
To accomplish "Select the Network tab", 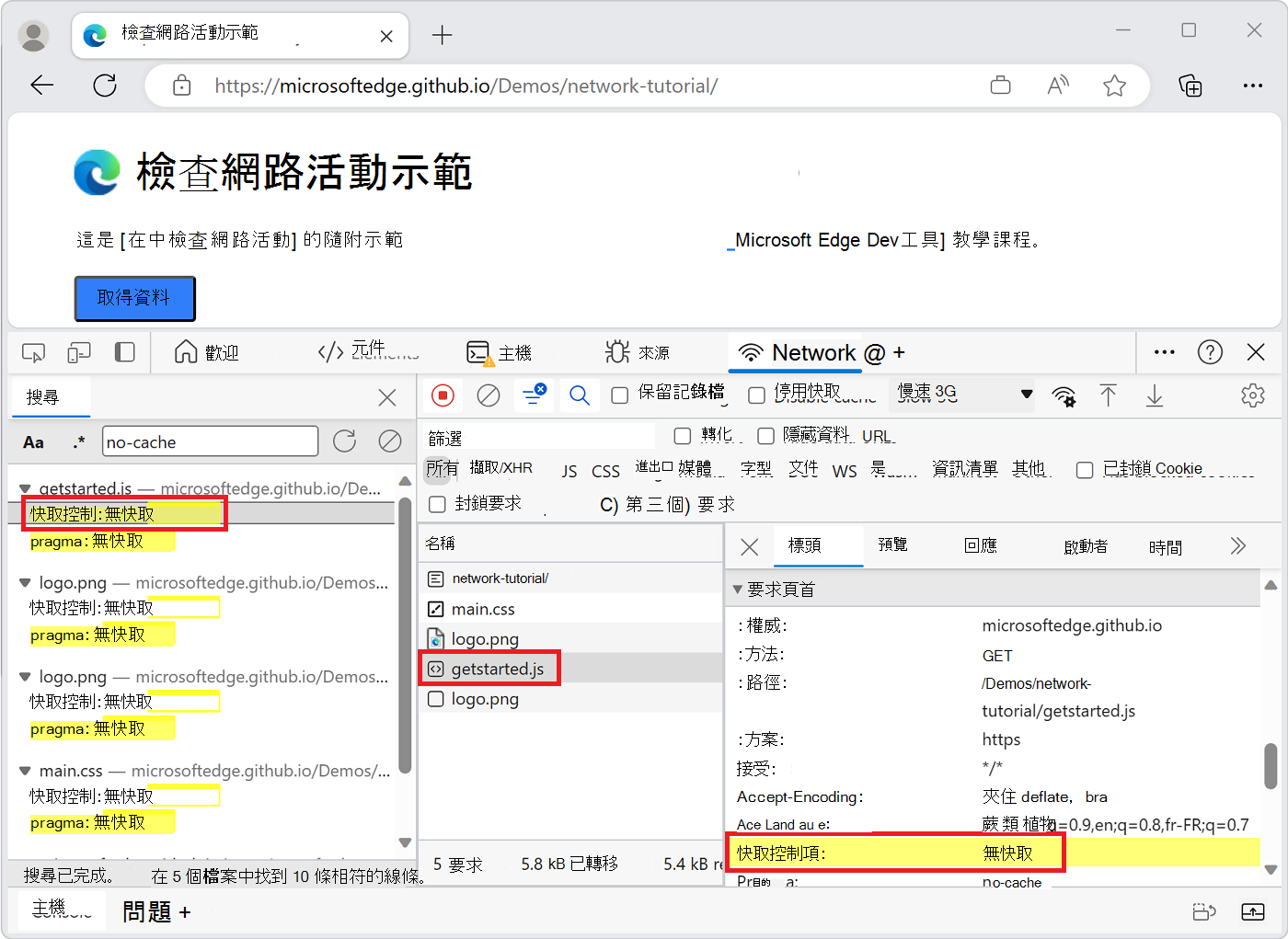I will pyautogui.click(x=795, y=352).
